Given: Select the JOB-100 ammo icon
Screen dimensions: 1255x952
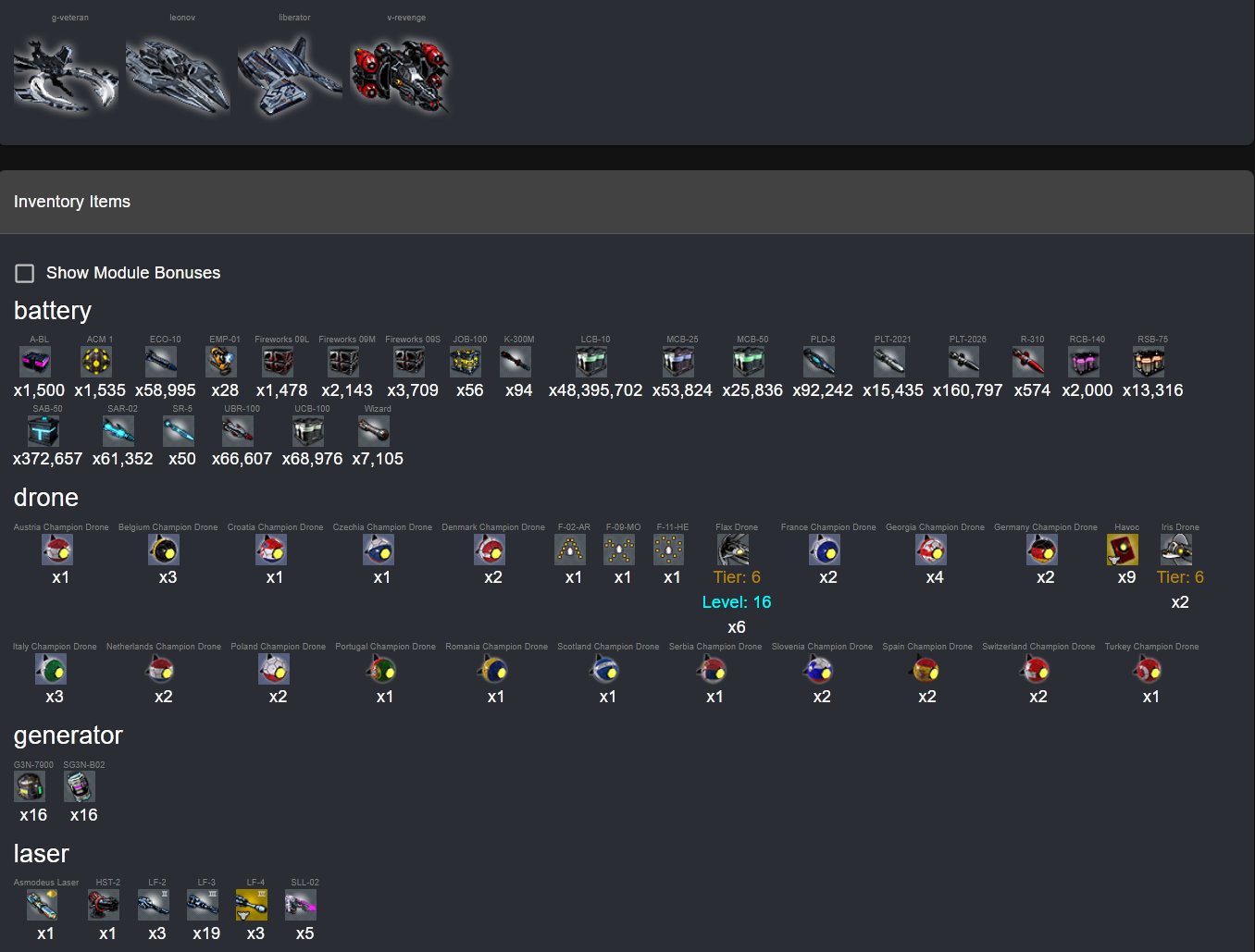Looking at the screenshot, I should point(466,362).
